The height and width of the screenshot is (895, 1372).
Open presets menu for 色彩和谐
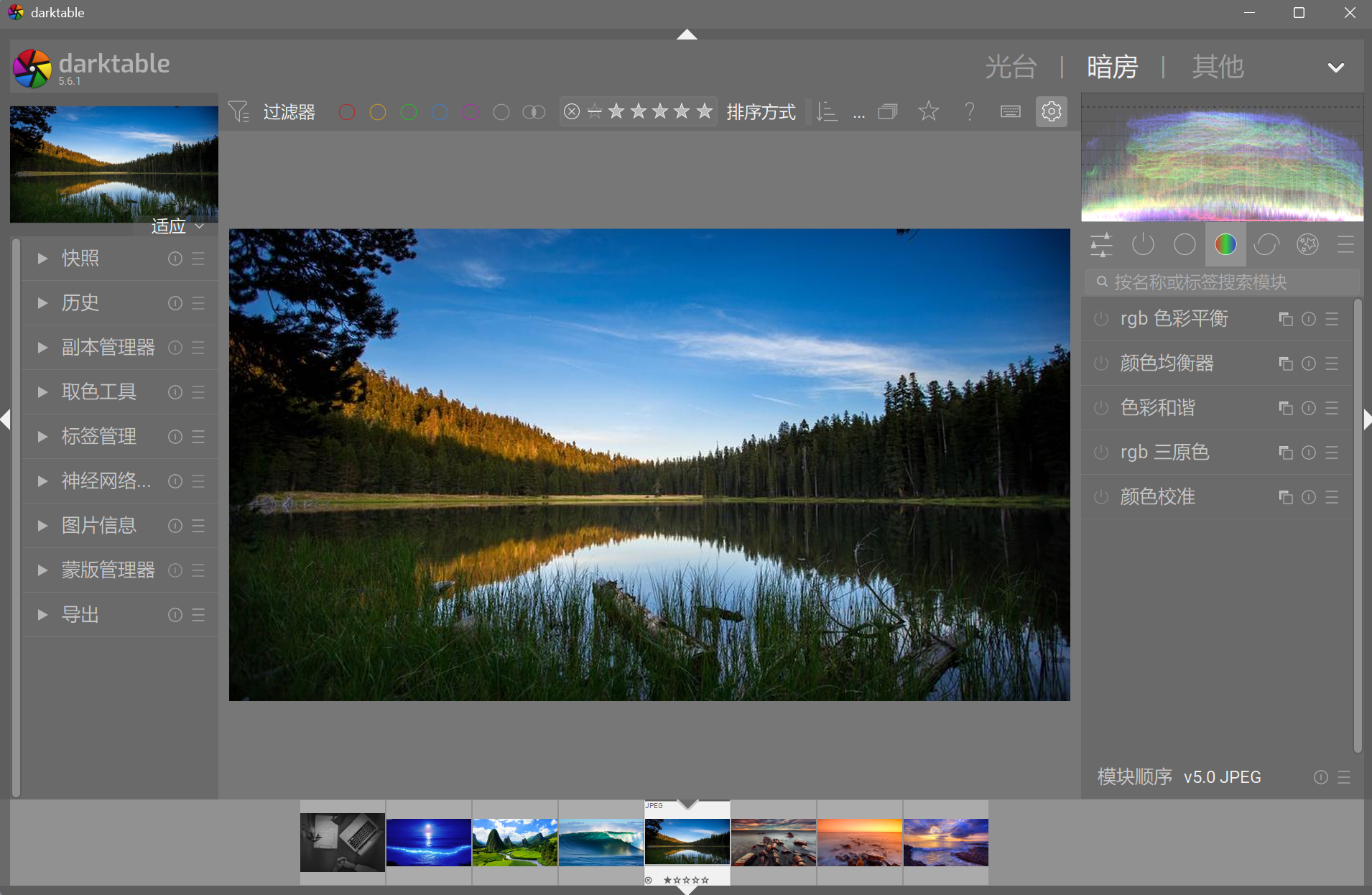click(1332, 408)
